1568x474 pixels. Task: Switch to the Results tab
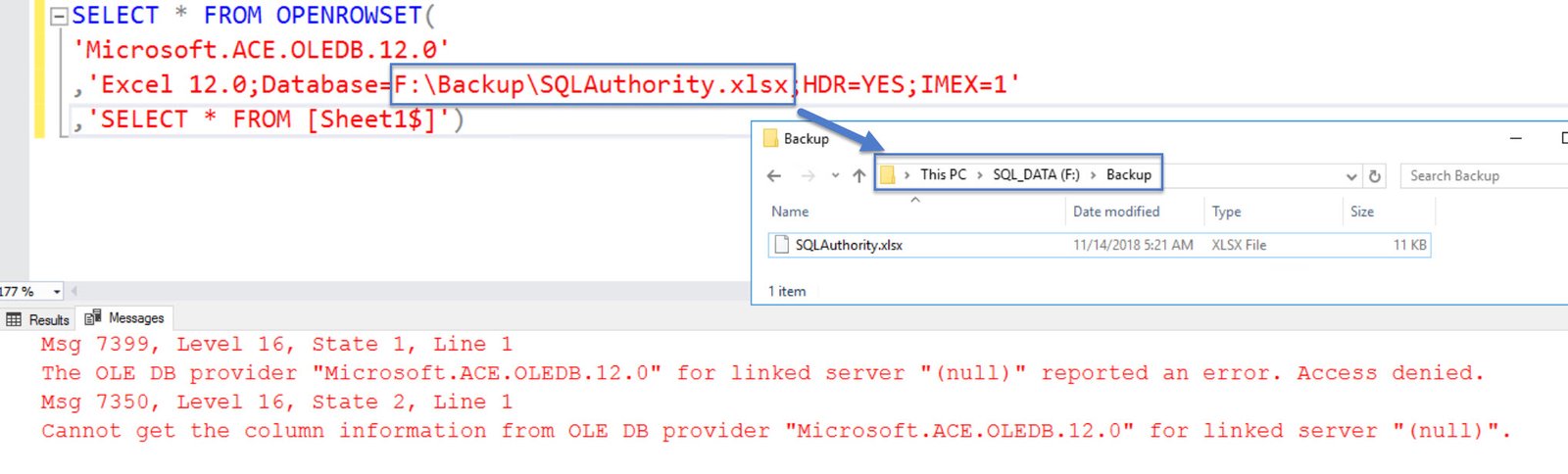(38, 319)
